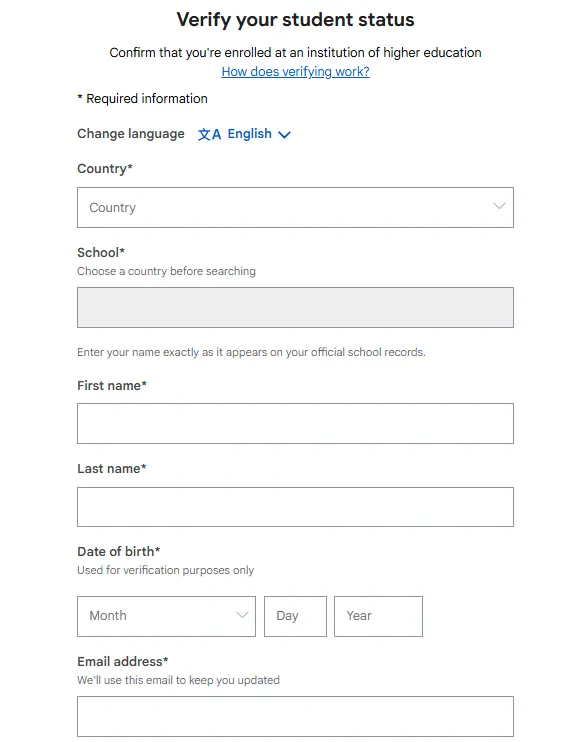
Task: Click the Change language label
Action: pos(131,134)
